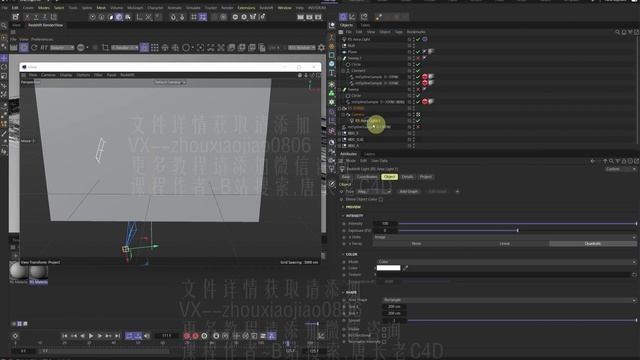Toggle Object Color checkbox in Attributes
The height and width of the screenshot is (360, 640).
(x=380, y=199)
